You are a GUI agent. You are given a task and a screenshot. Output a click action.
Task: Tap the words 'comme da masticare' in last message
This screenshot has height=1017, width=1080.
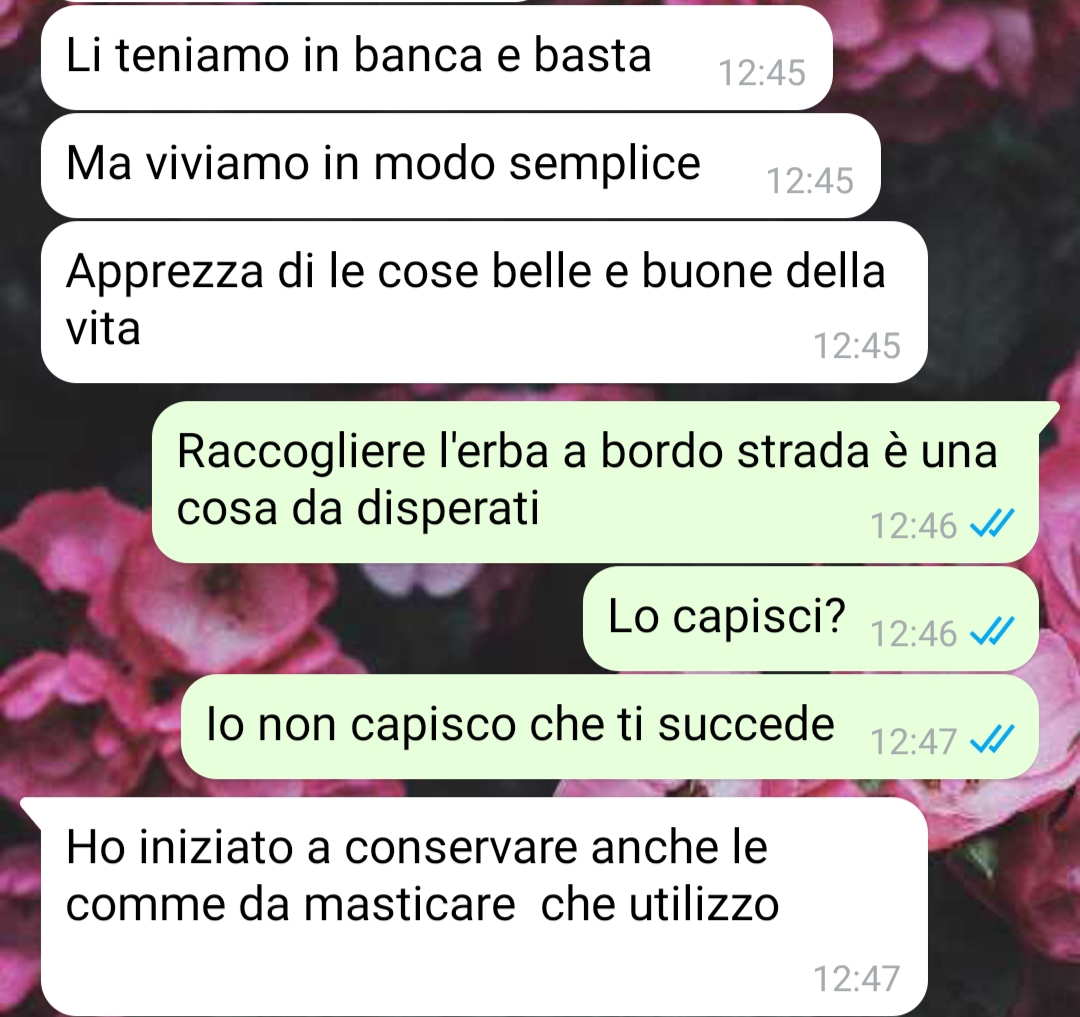coord(291,905)
